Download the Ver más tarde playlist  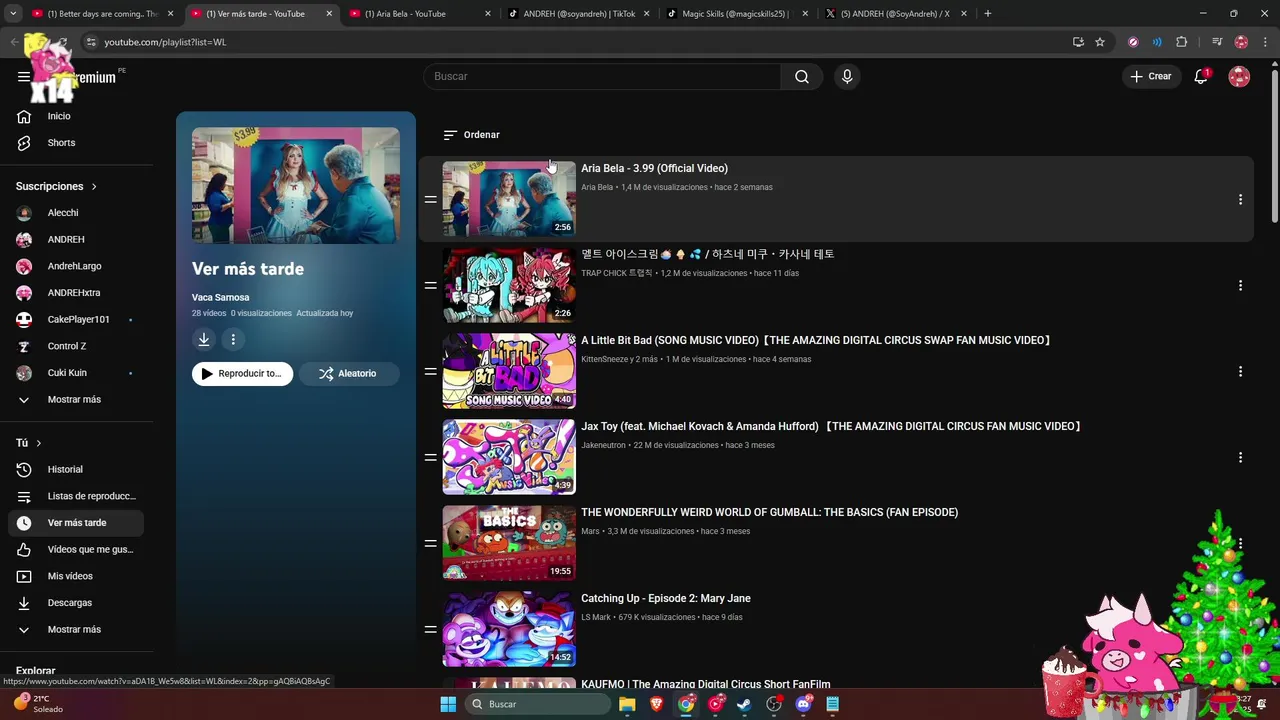[x=204, y=340]
